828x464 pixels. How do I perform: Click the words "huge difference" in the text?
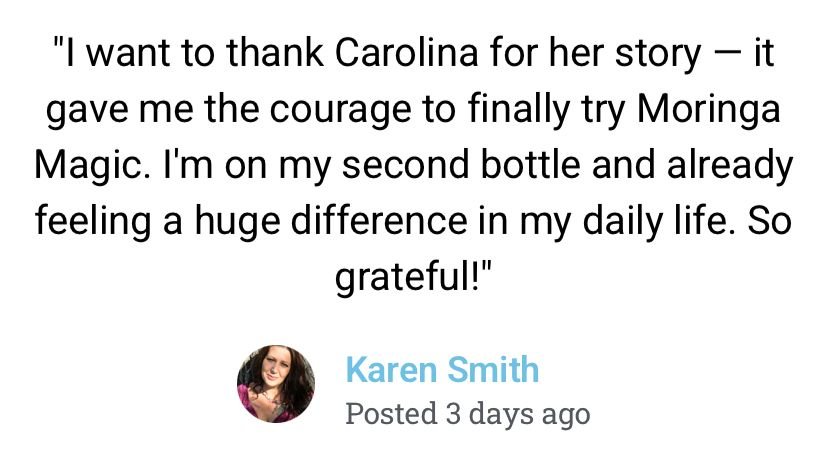pyautogui.click(x=331, y=220)
